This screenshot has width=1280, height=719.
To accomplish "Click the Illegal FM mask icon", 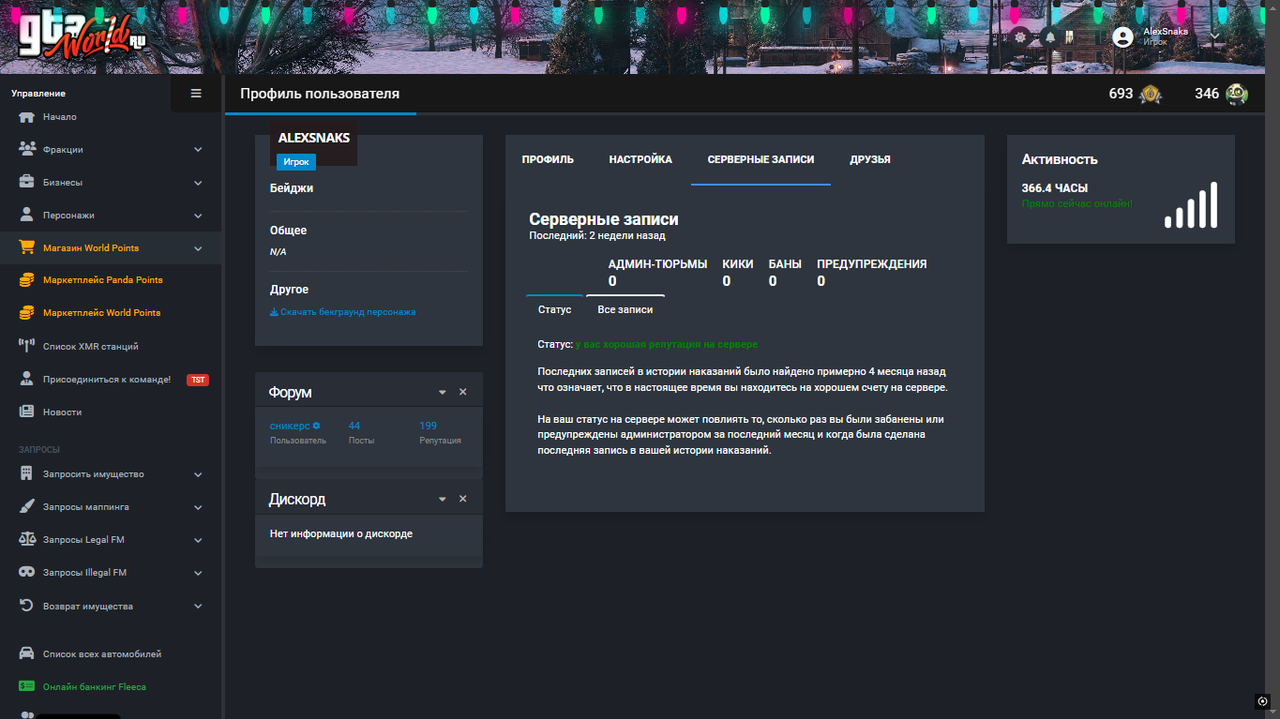I will pyautogui.click(x=27, y=573).
